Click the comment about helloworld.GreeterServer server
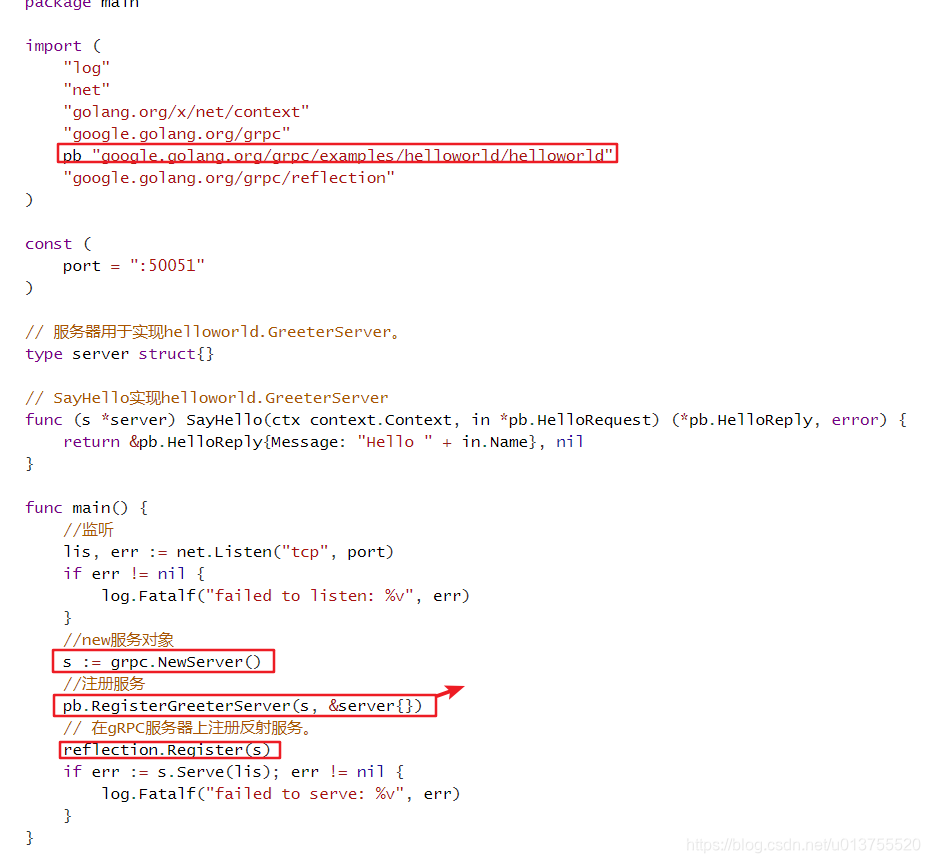The image size is (930, 863). tap(212, 332)
